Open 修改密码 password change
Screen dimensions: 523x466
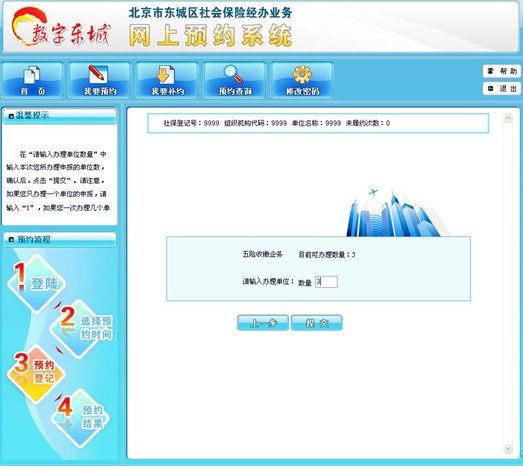[x=302, y=80]
